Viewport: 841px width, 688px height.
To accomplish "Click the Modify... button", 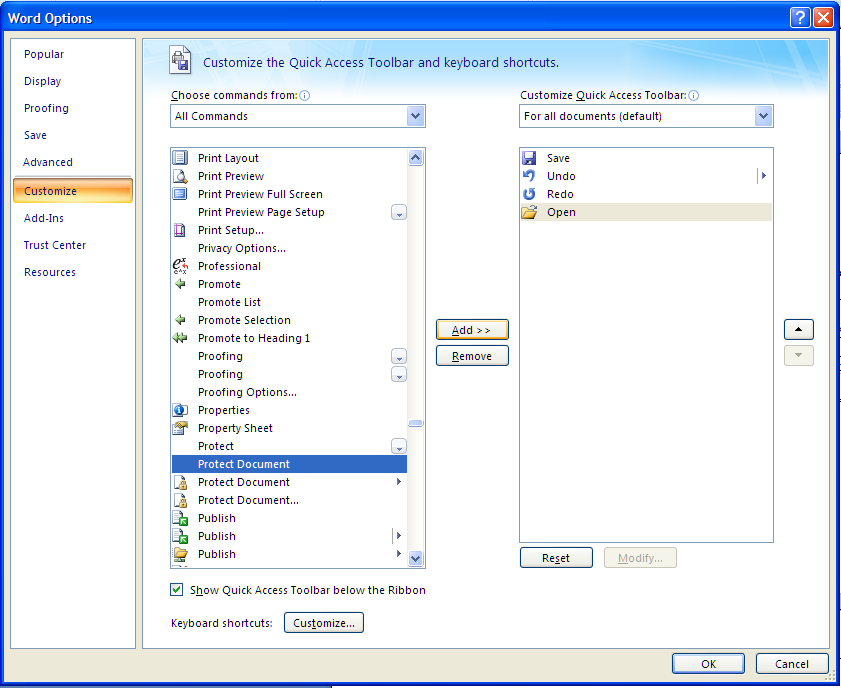I will click(x=640, y=558).
